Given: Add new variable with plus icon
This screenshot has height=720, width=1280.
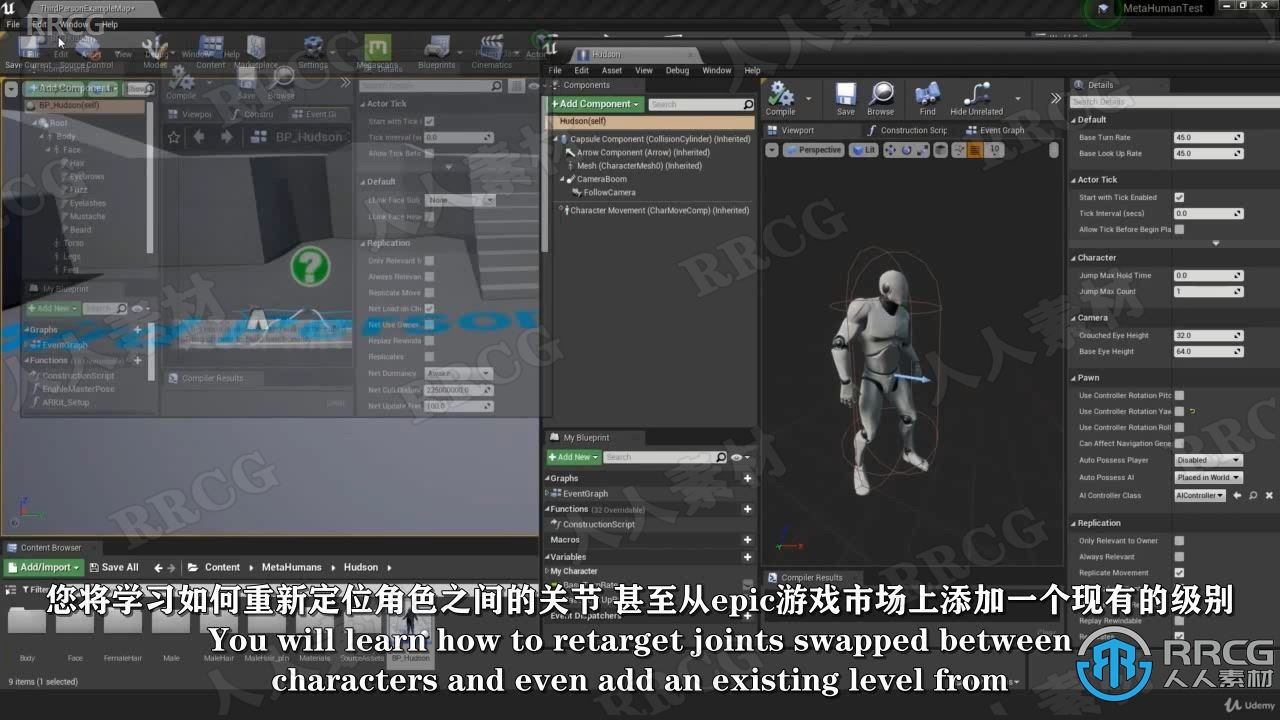Looking at the screenshot, I should (747, 557).
